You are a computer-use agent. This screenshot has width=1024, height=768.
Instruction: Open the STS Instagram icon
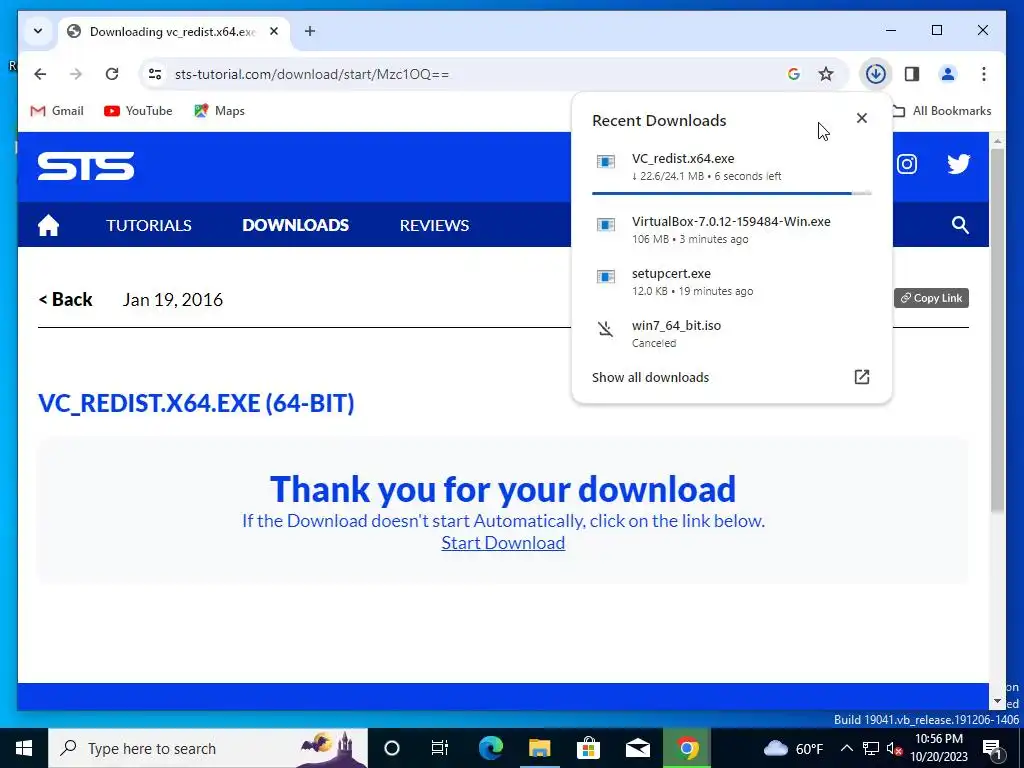[906, 164]
